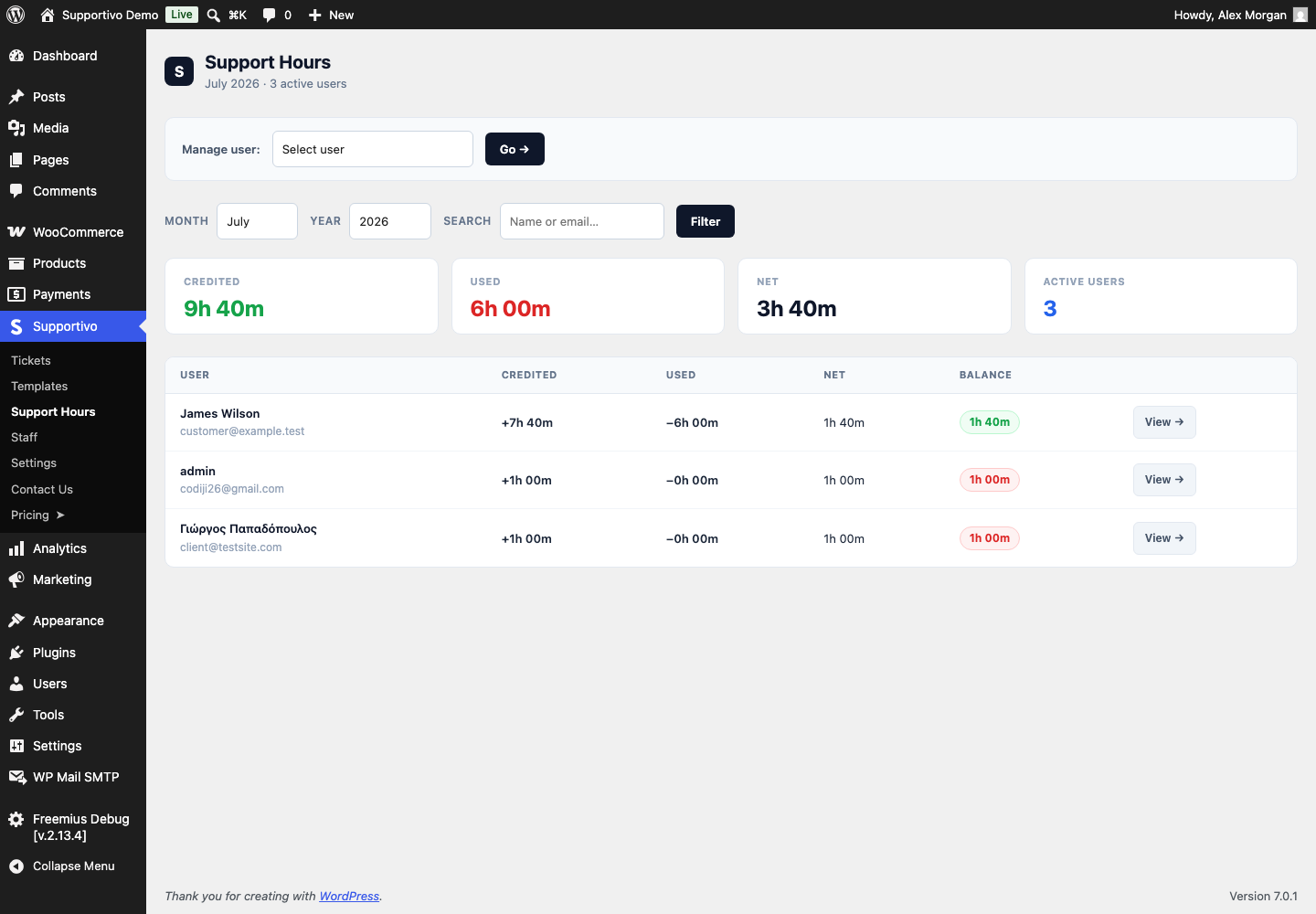Click Alex Morgan's avatar icon
The image size is (1316, 914).
[x=1300, y=15]
